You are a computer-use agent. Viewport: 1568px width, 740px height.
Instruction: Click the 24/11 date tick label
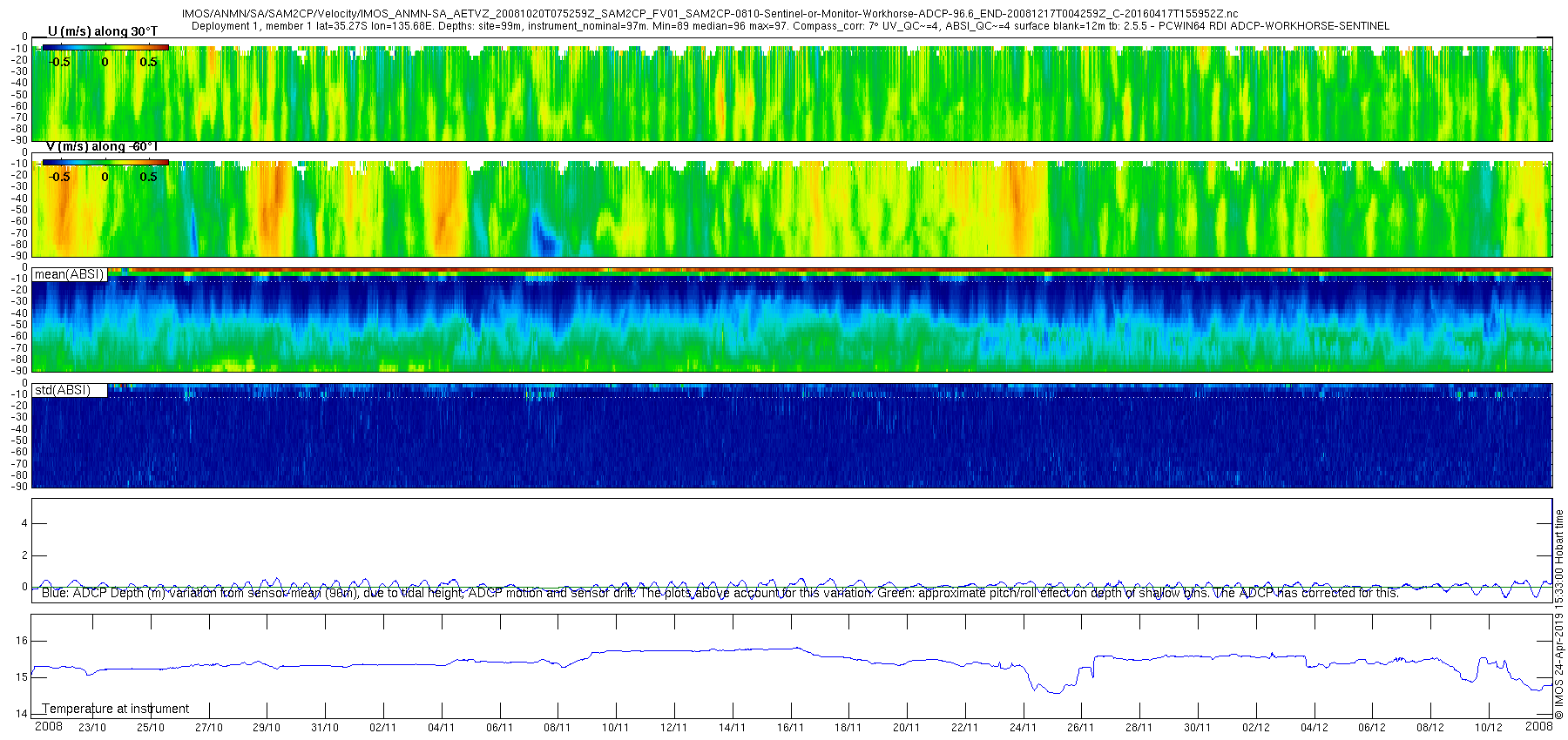1024,728
